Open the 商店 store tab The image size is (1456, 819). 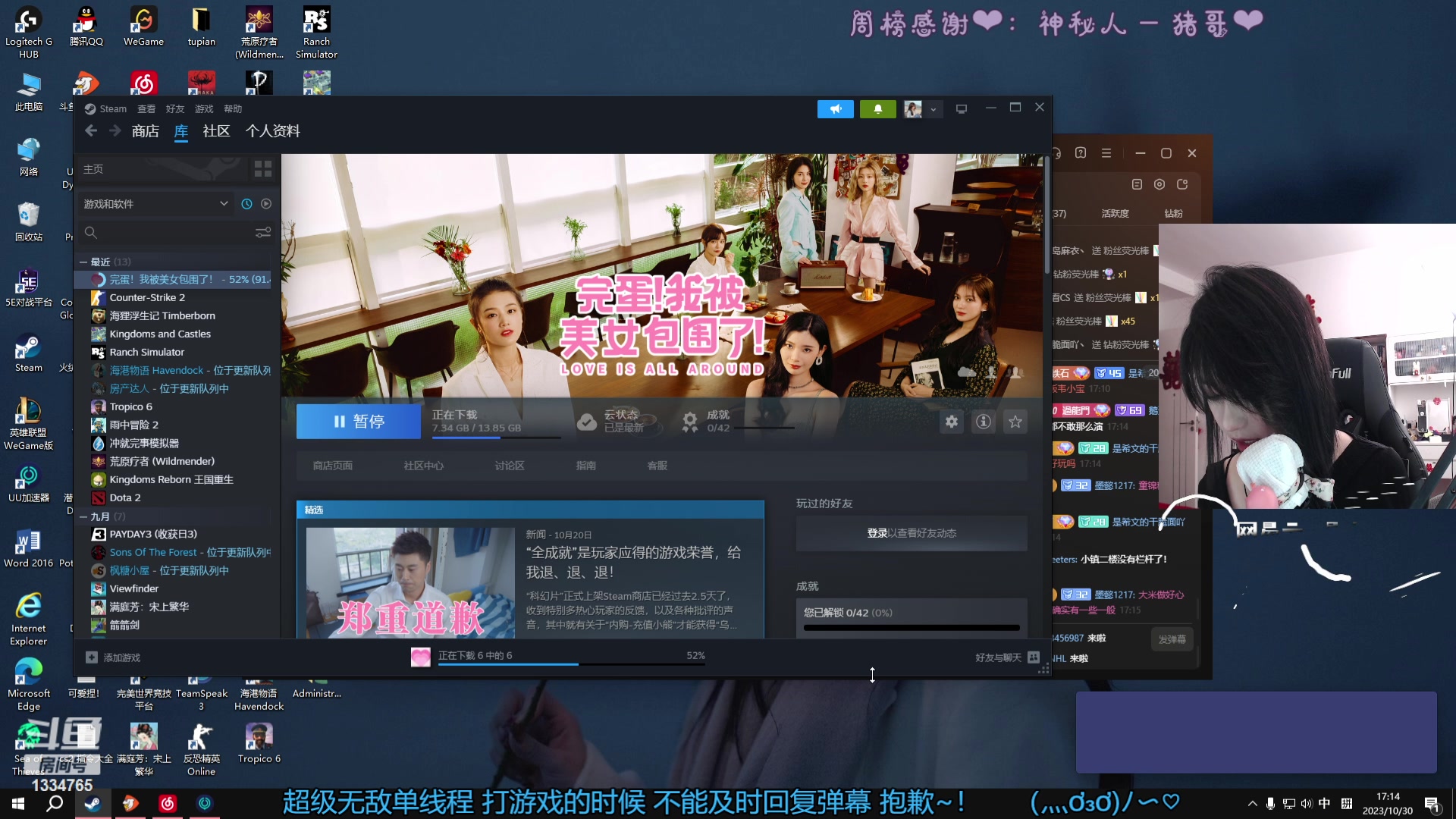coord(145,131)
